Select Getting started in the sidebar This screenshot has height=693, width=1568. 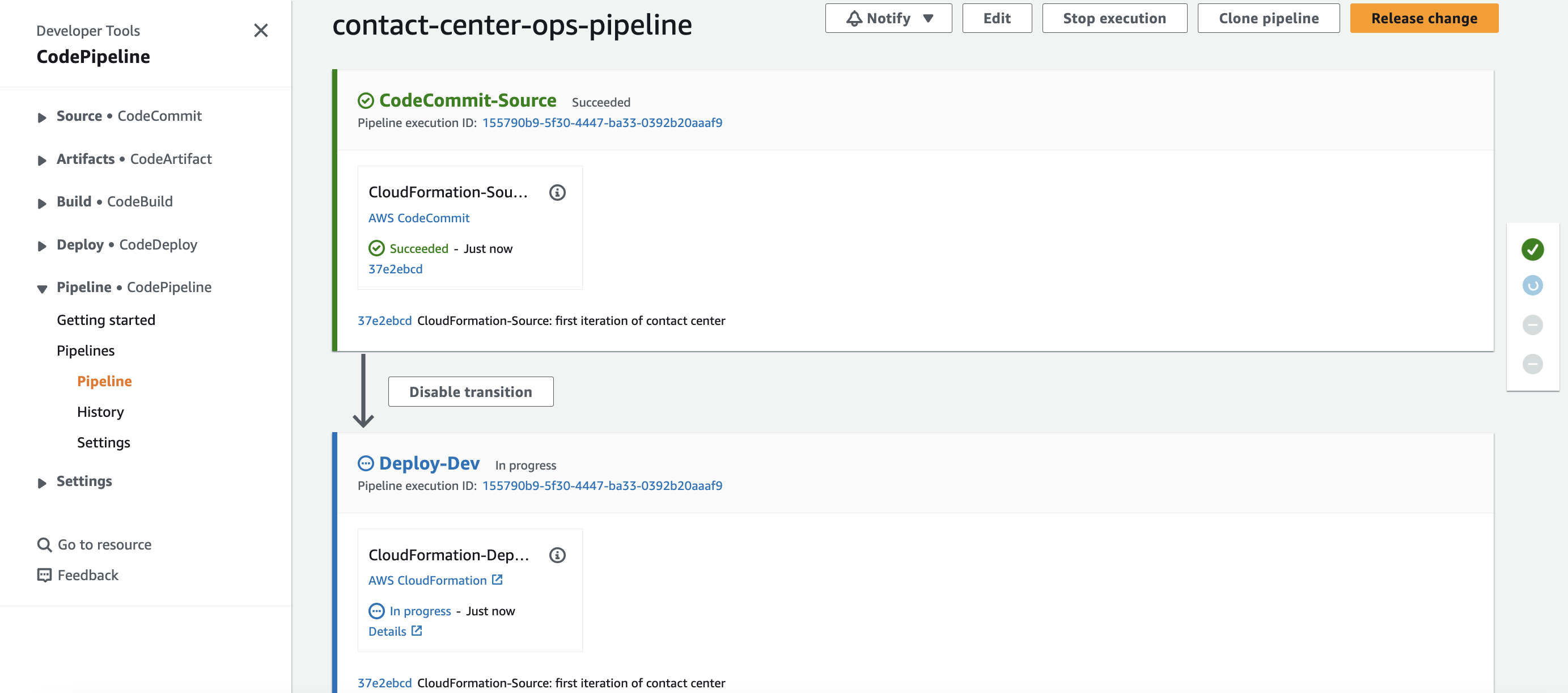click(106, 320)
